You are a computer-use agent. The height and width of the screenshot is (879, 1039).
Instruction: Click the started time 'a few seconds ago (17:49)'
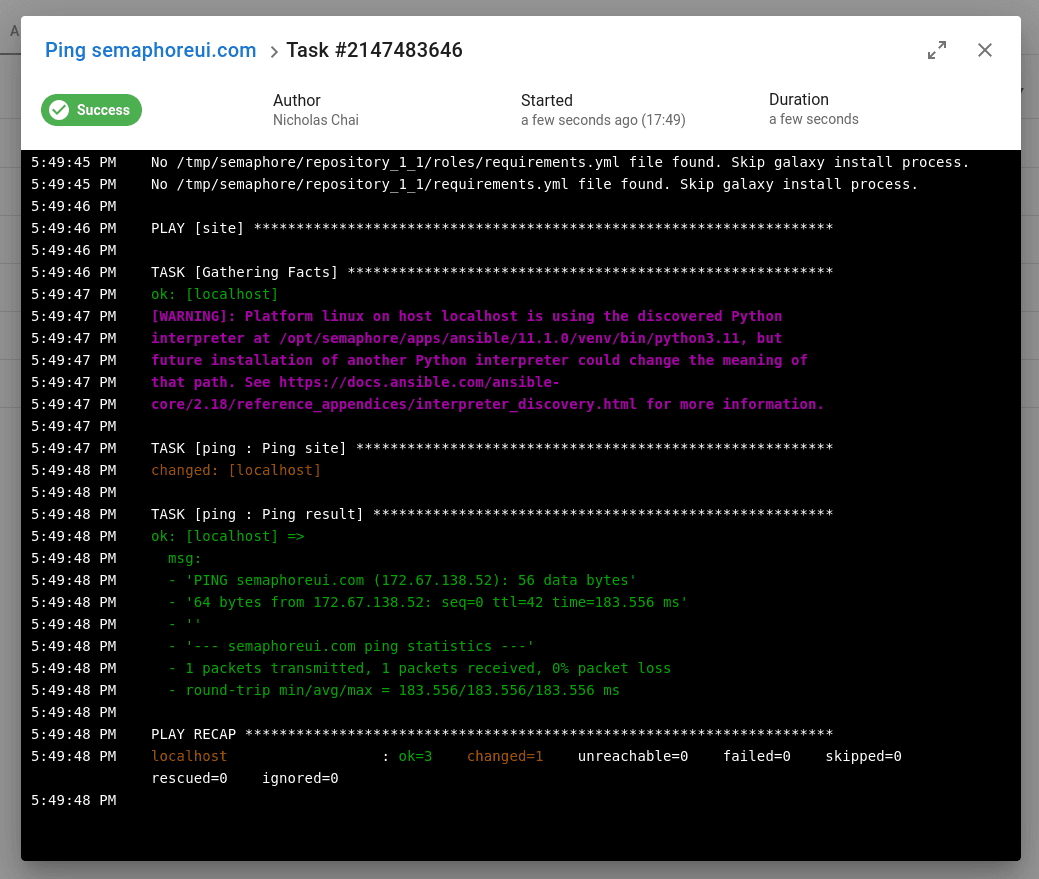pos(603,120)
